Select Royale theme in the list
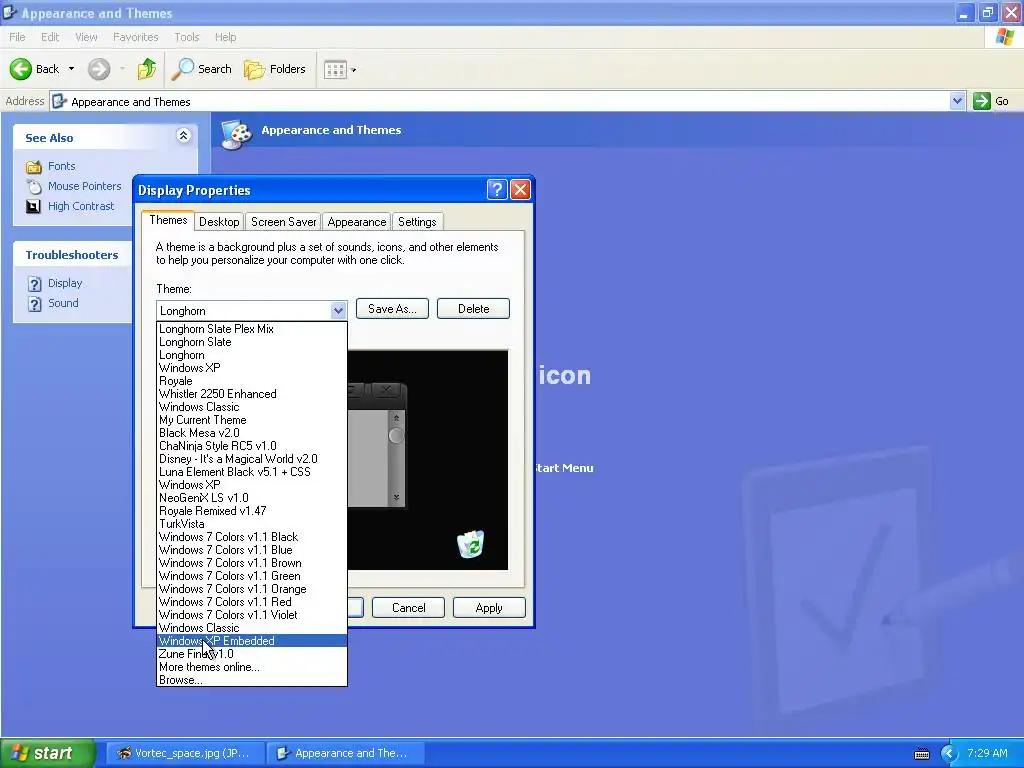This screenshot has height=768, width=1024. [252, 381]
